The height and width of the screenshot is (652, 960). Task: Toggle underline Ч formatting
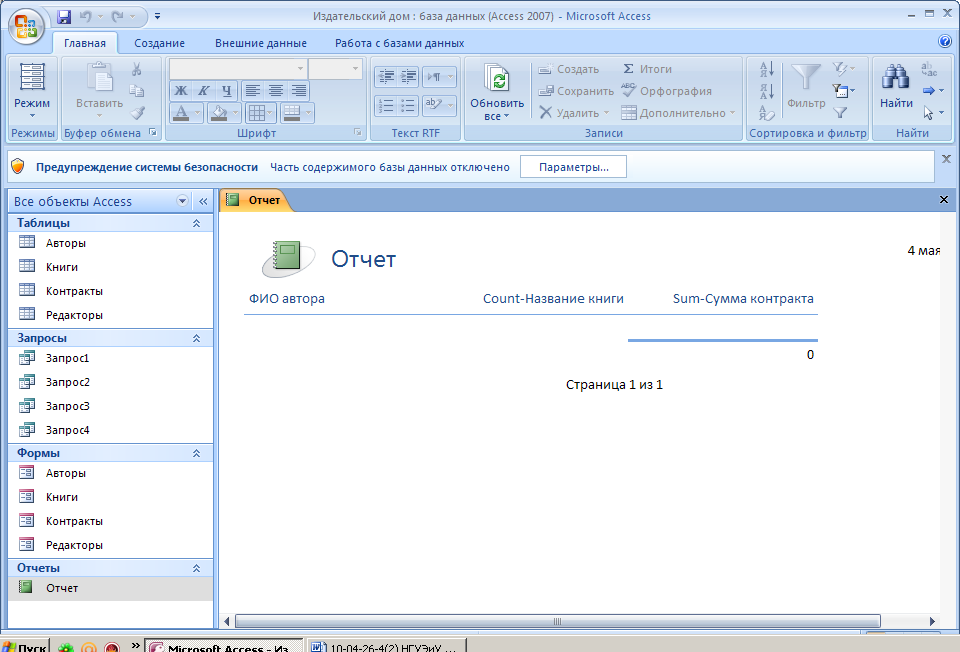[227, 91]
